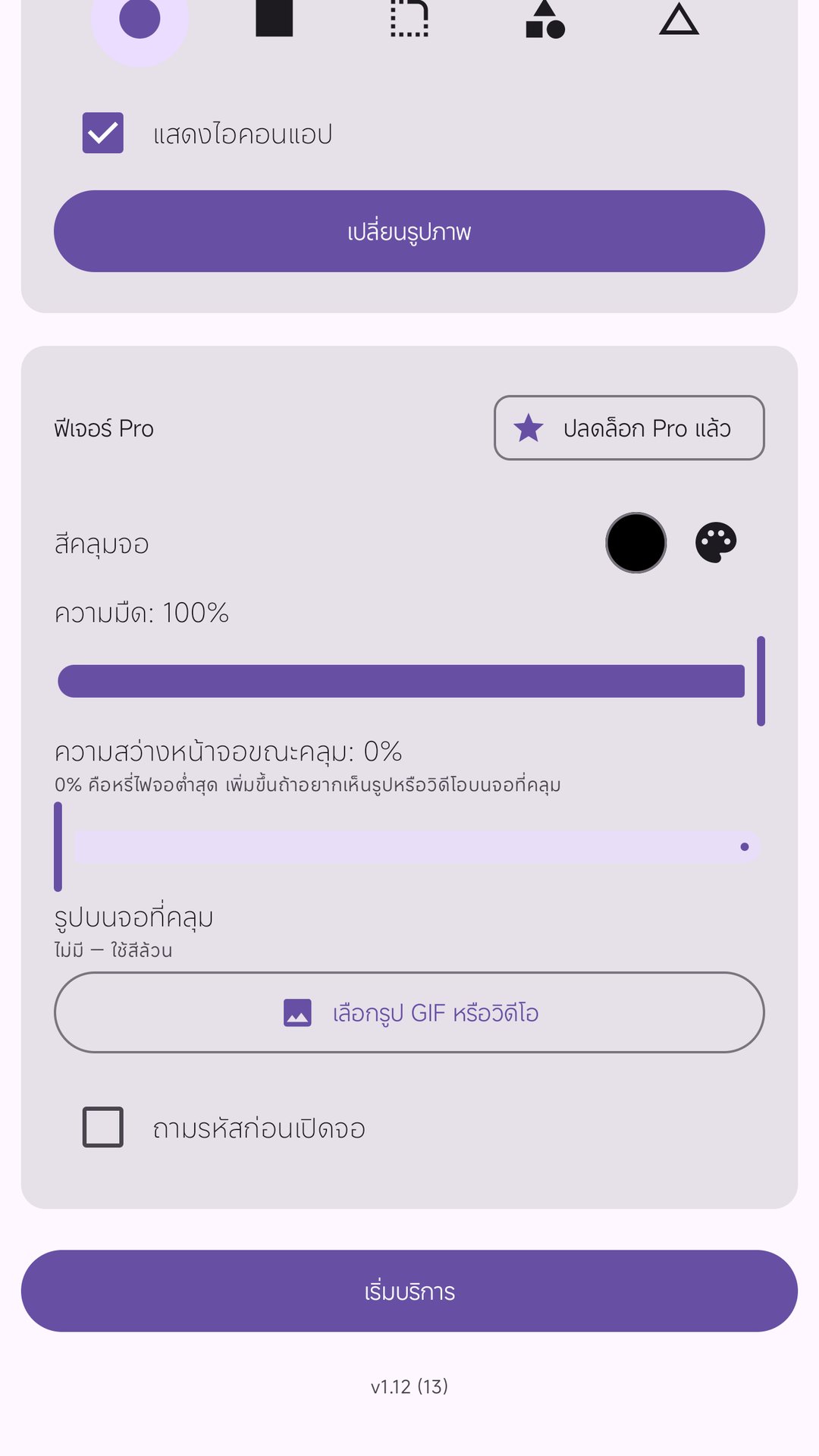Tap the ปลดล็อก Pro แล้ว button

click(x=629, y=428)
